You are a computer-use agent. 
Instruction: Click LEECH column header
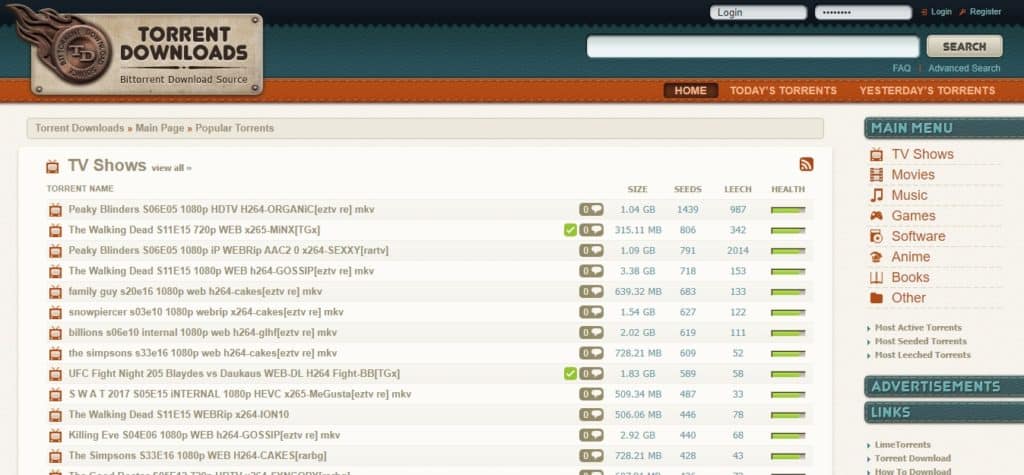pos(738,189)
